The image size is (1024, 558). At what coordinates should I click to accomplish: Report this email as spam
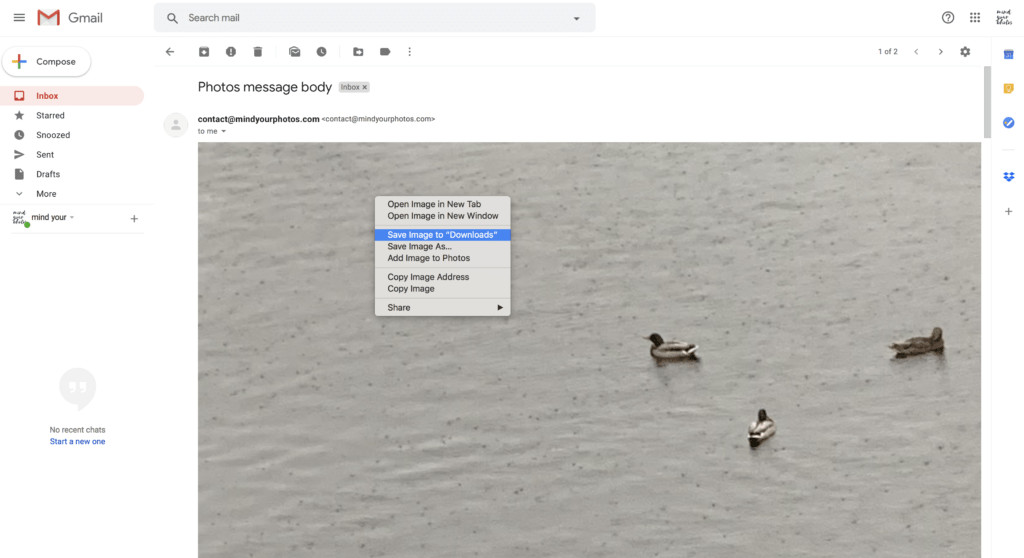231,52
